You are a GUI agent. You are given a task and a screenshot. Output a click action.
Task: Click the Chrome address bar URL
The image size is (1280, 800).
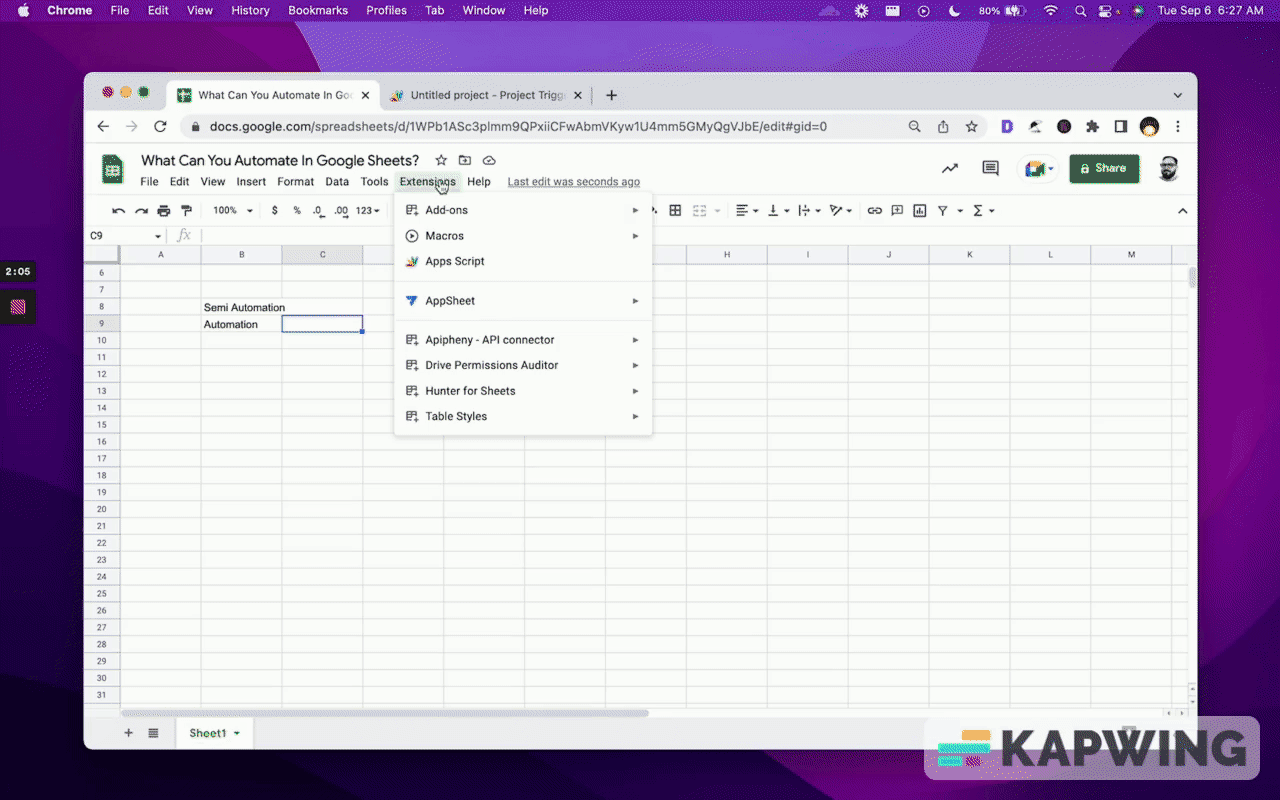[x=518, y=127]
